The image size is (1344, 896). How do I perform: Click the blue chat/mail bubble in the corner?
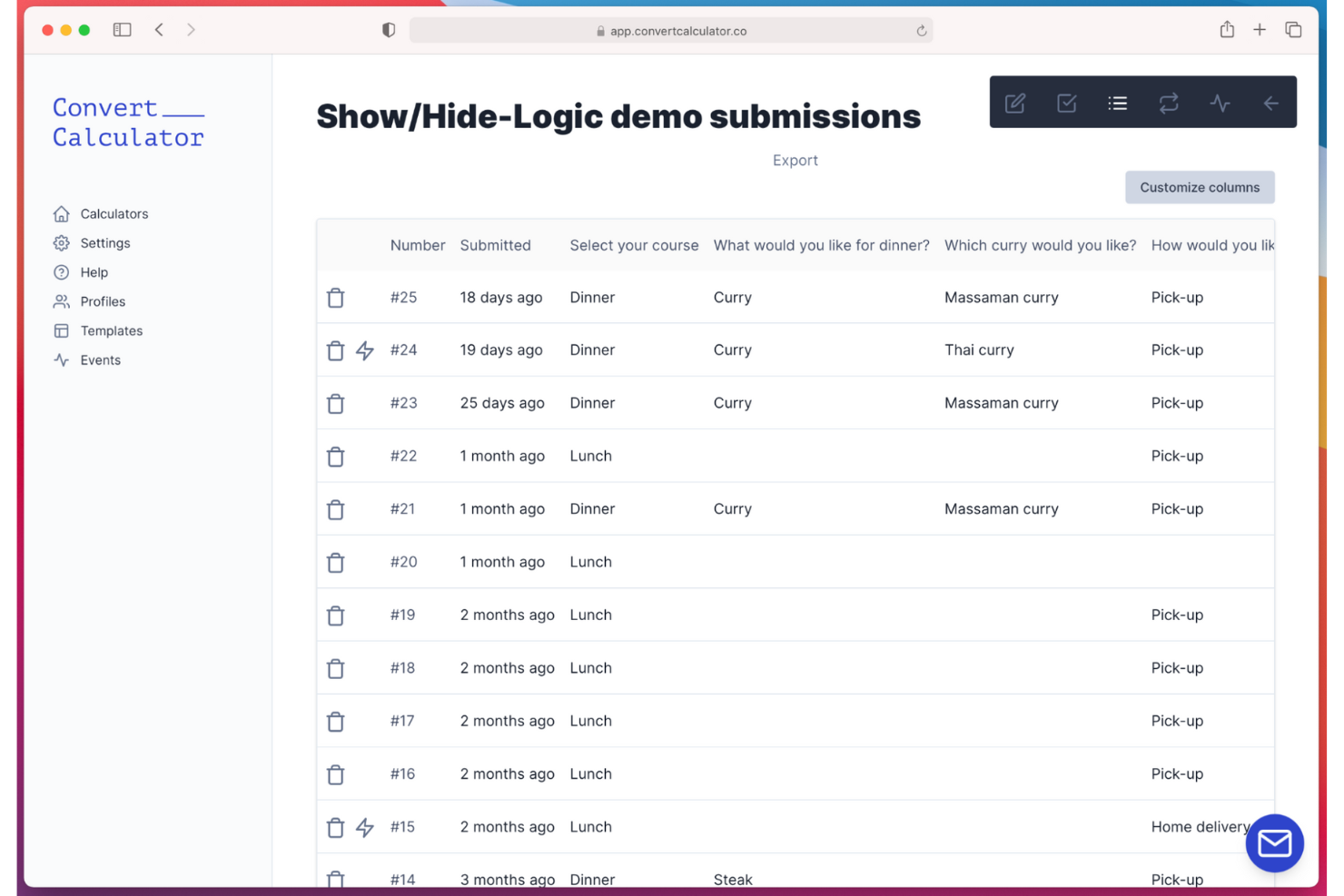(1274, 842)
